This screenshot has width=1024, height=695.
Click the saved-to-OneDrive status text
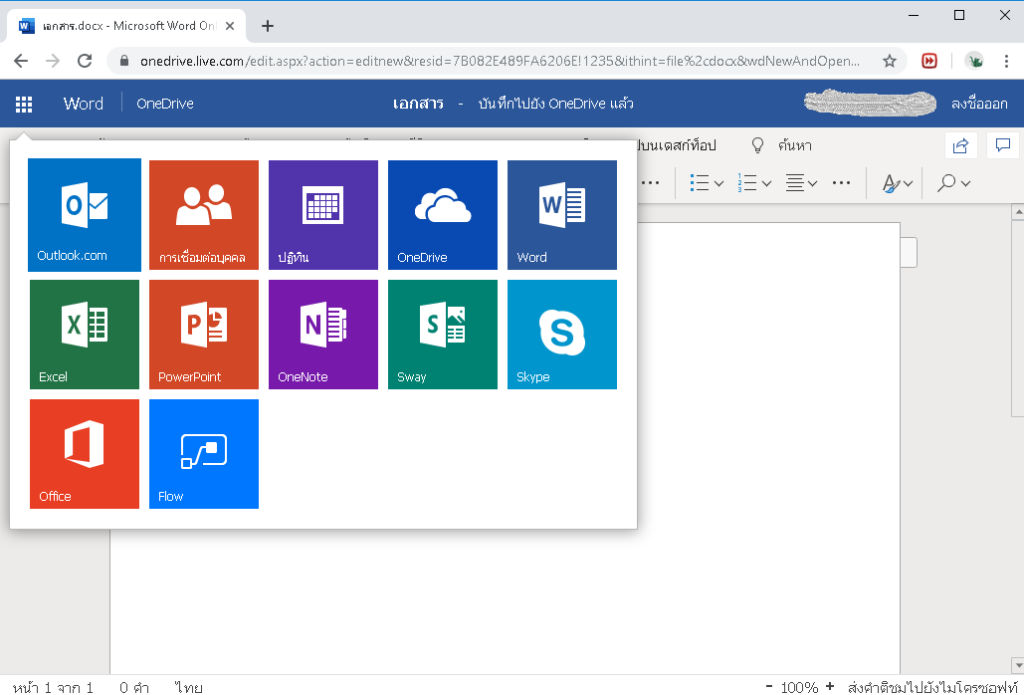pyautogui.click(x=556, y=104)
